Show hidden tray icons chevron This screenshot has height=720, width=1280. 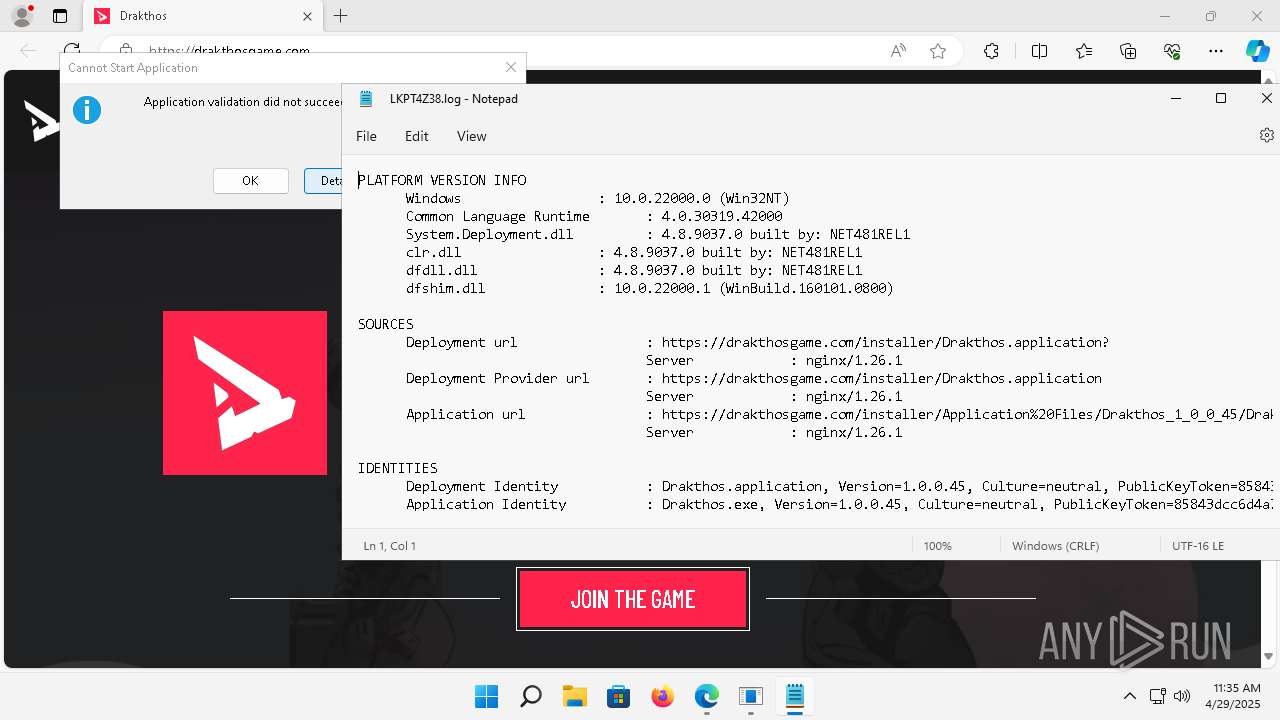click(x=1130, y=696)
